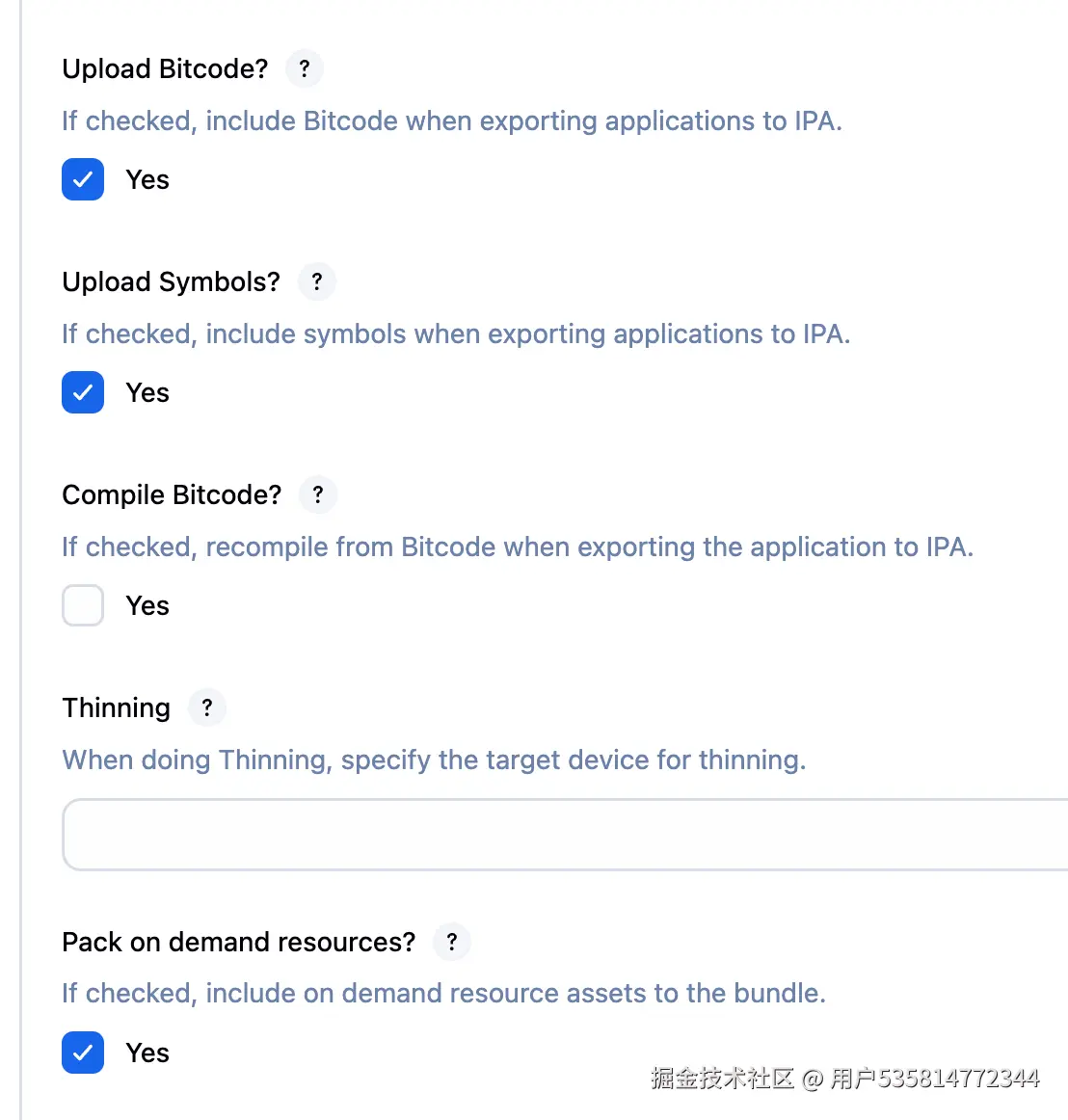Click the Yes label under Upload Symbols
1068x1120 pixels.
click(147, 393)
